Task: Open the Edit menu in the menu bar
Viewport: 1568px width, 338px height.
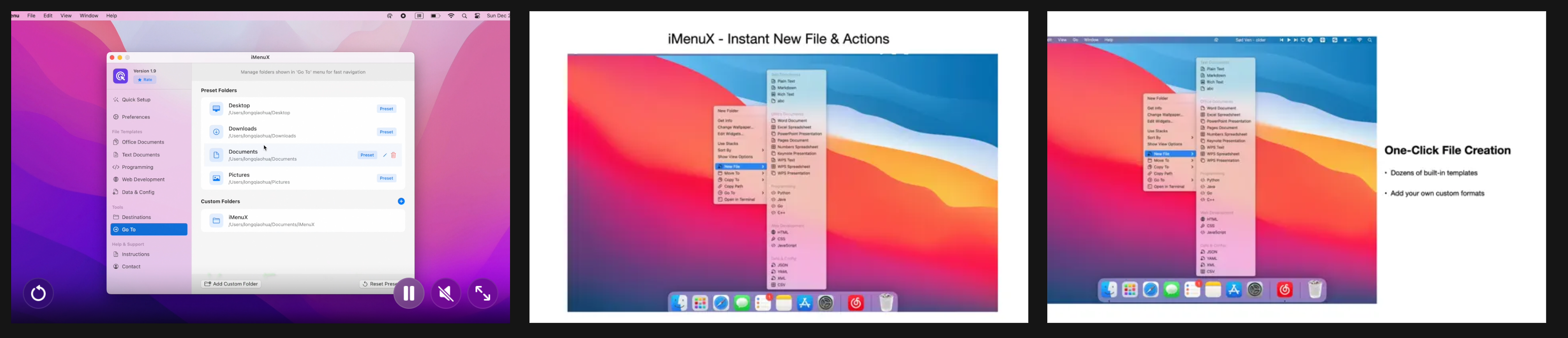Action: [x=48, y=16]
